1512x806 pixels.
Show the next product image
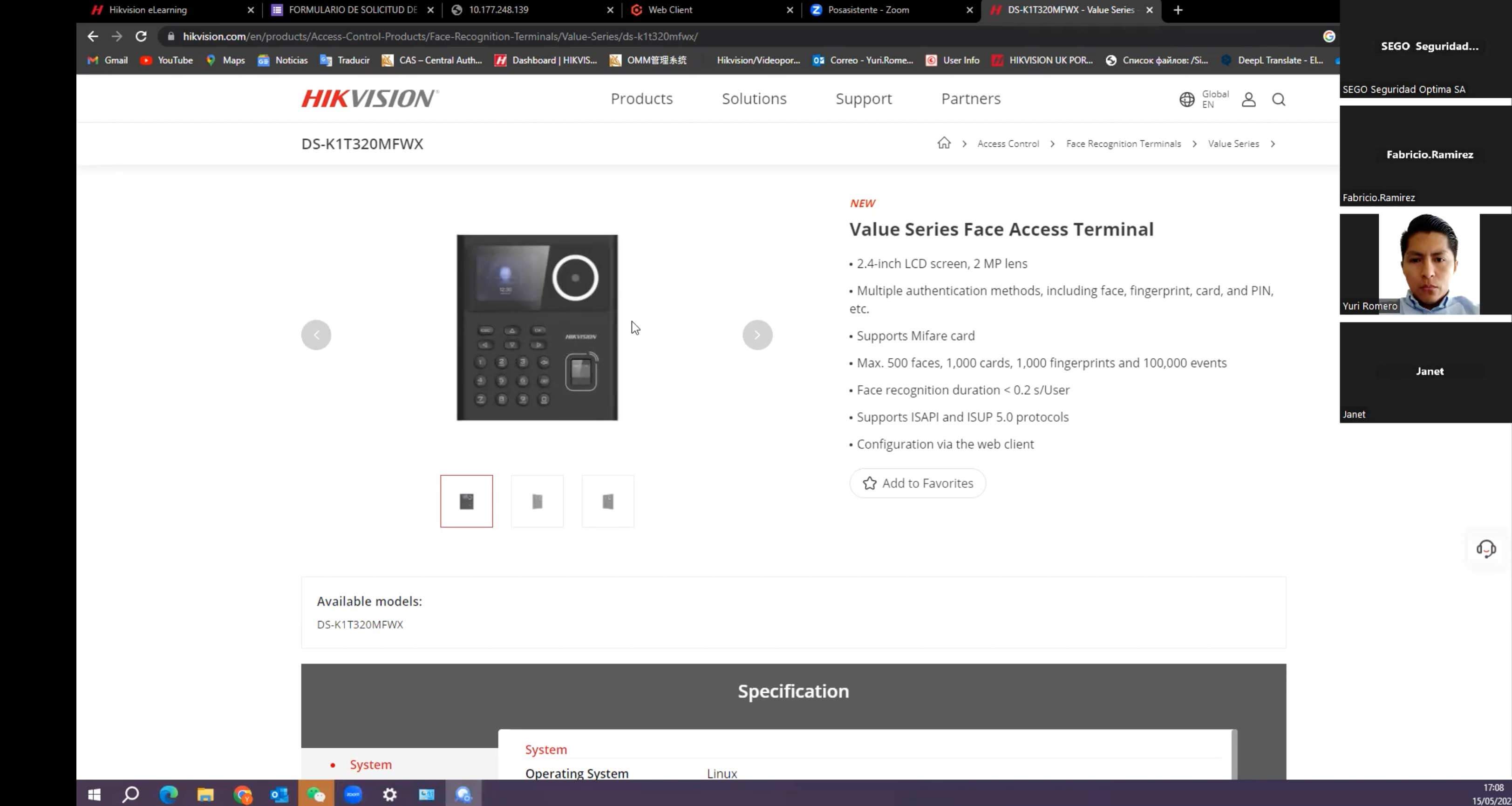coord(757,335)
